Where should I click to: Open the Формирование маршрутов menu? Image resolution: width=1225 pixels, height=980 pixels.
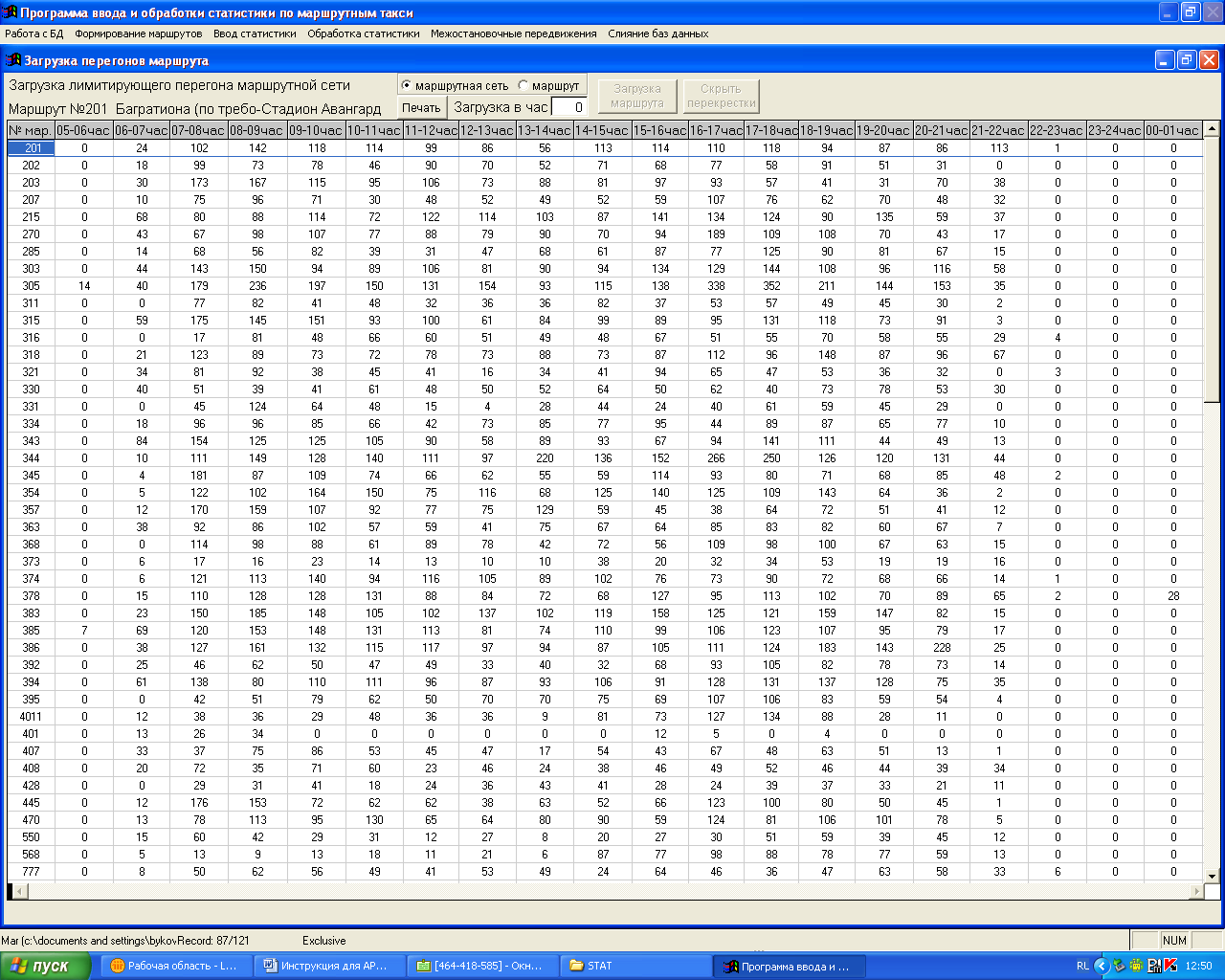pyautogui.click(x=139, y=33)
